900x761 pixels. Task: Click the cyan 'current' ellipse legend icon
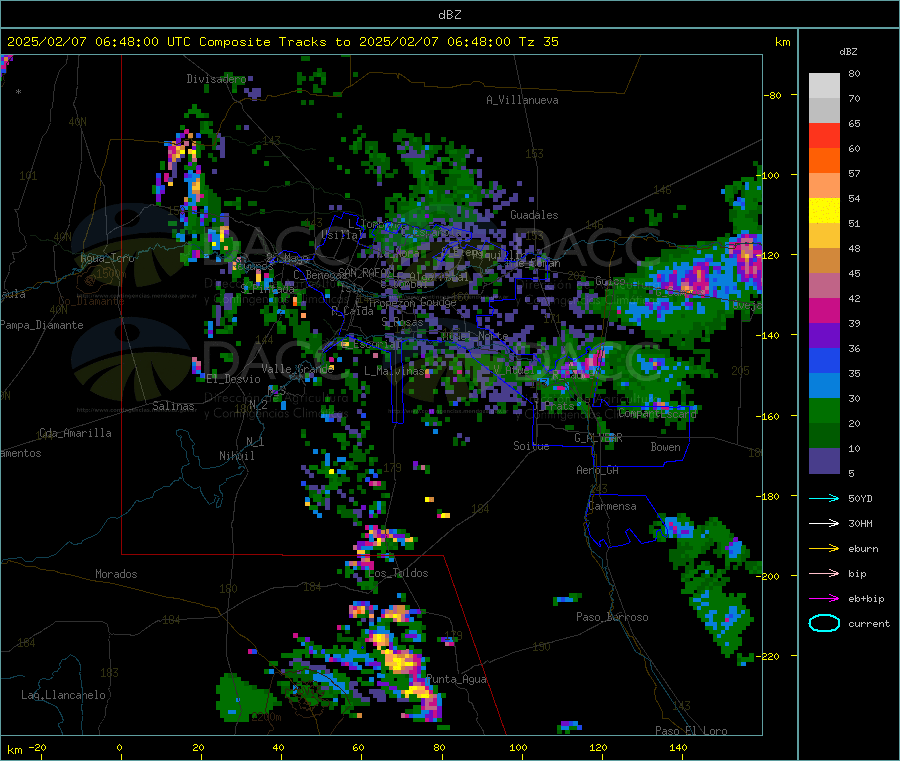pyautogui.click(x=824, y=623)
